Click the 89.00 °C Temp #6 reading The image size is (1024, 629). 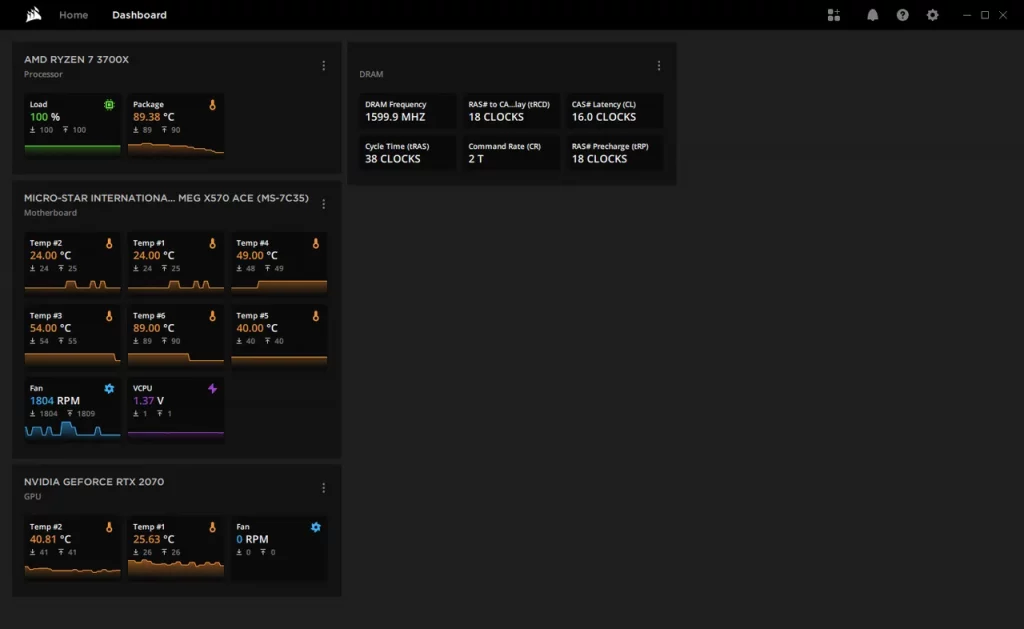click(x=153, y=328)
